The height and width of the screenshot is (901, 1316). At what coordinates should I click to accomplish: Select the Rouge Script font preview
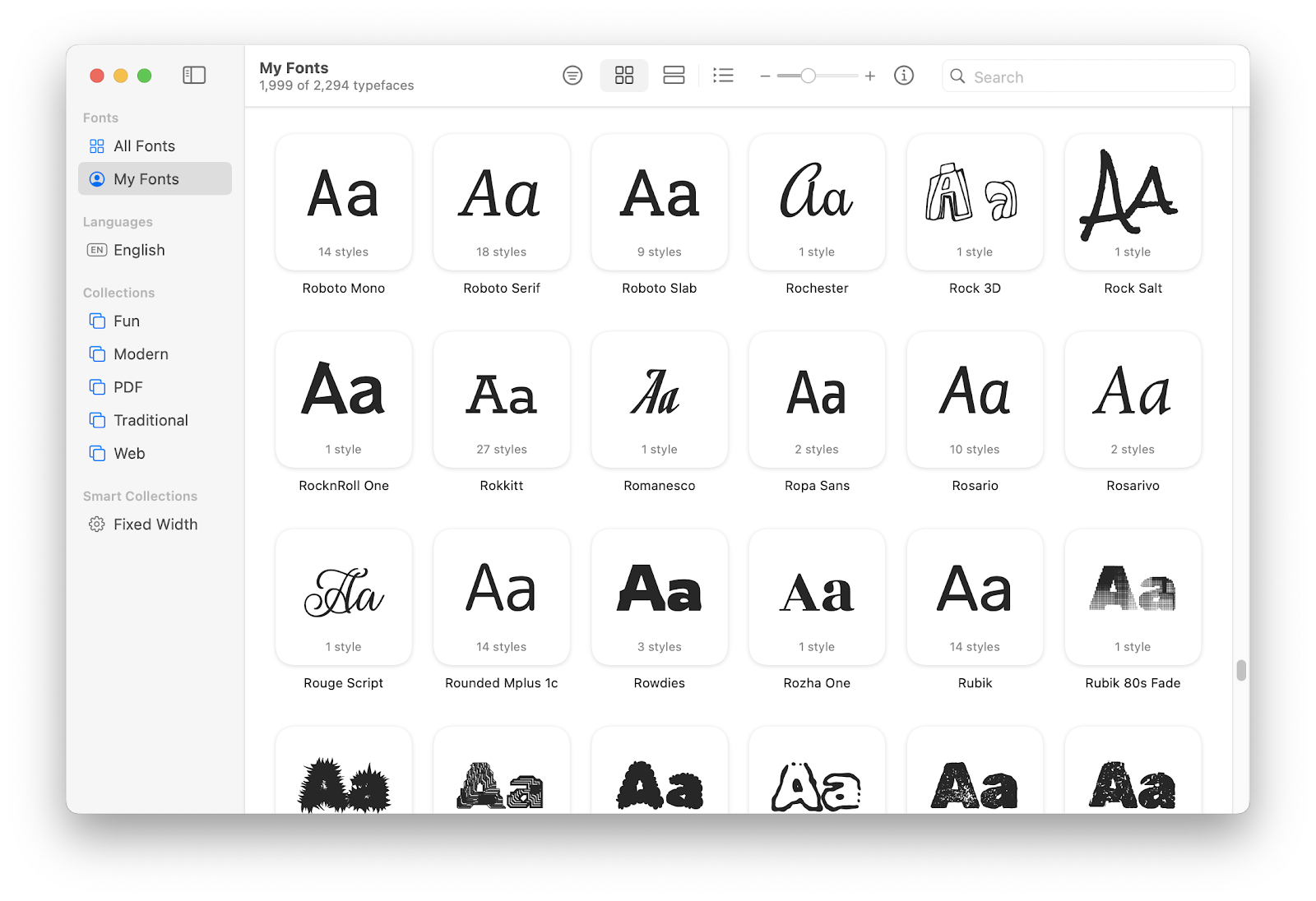[344, 597]
